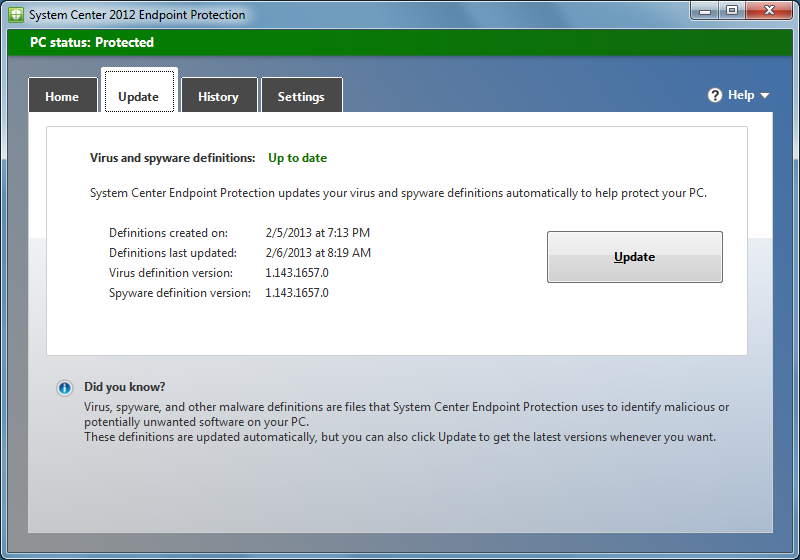Click 'Definitions created on:' label
This screenshot has height=560, width=800.
pos(168,233)
